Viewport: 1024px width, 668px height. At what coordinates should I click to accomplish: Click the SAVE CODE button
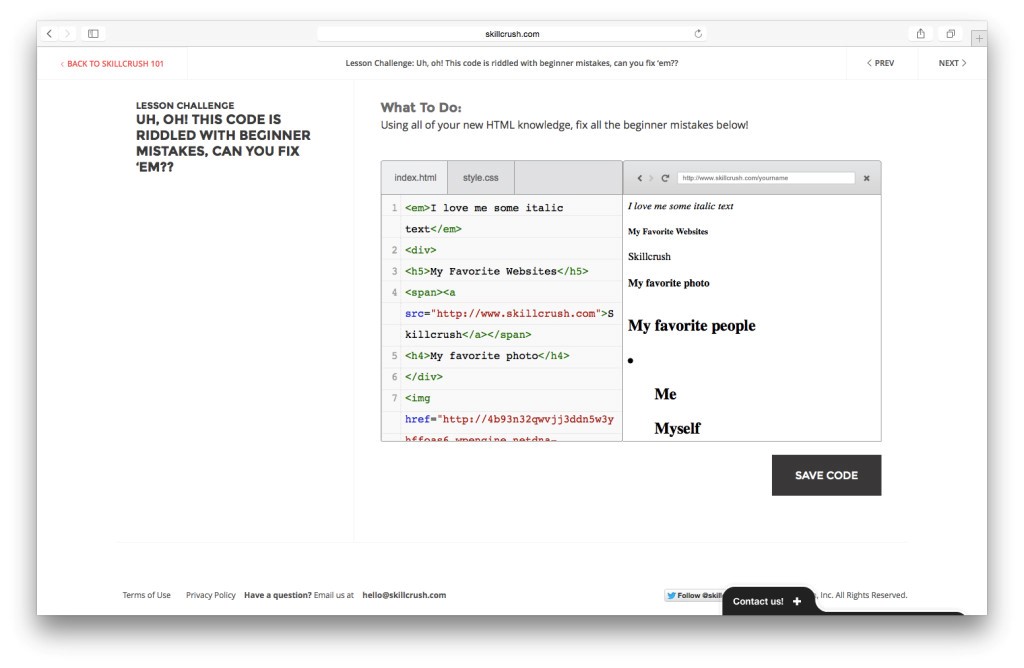tap(825, 475)
